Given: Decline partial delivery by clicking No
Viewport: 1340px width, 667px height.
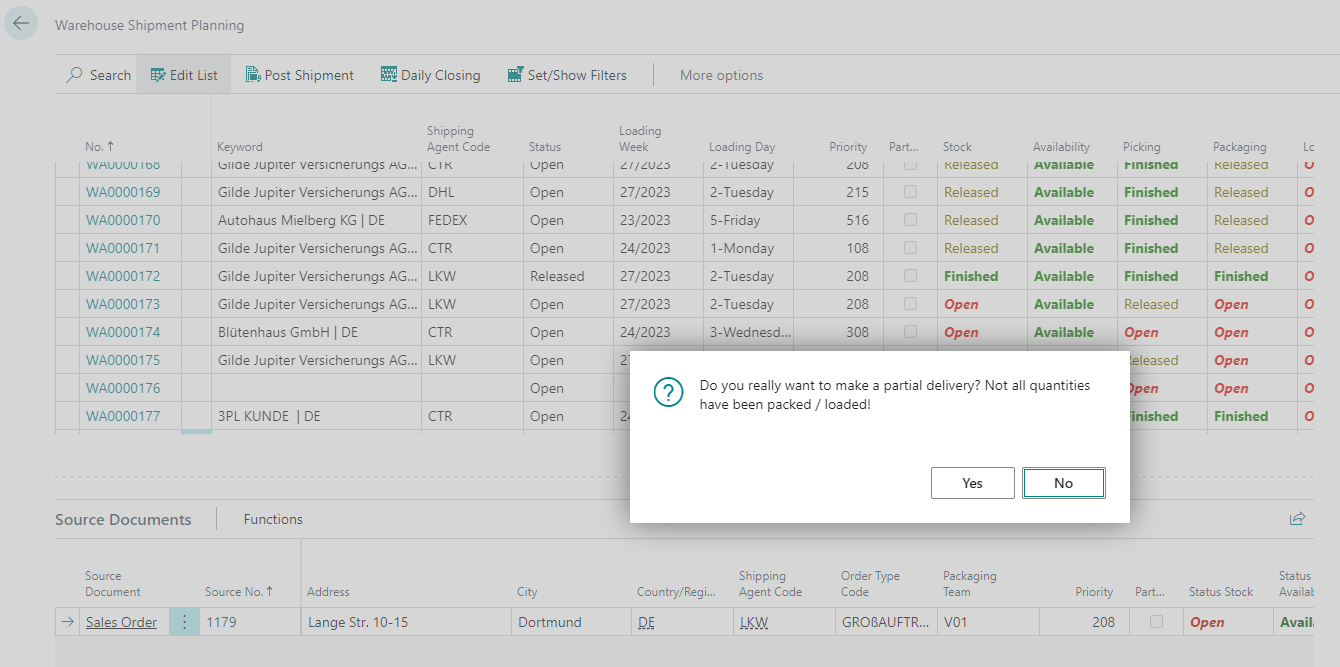Looking at the screenshot, I should (1063, 482).
